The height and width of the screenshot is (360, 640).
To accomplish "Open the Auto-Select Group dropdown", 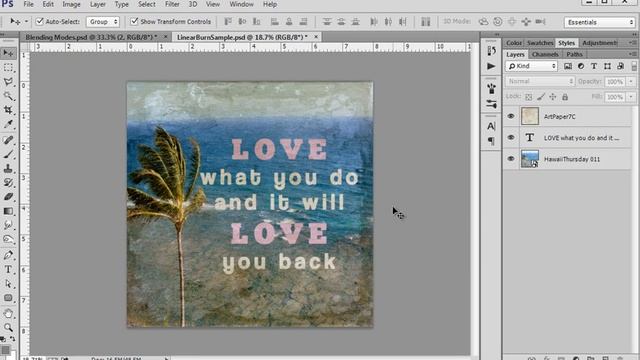I will [103, 22].
